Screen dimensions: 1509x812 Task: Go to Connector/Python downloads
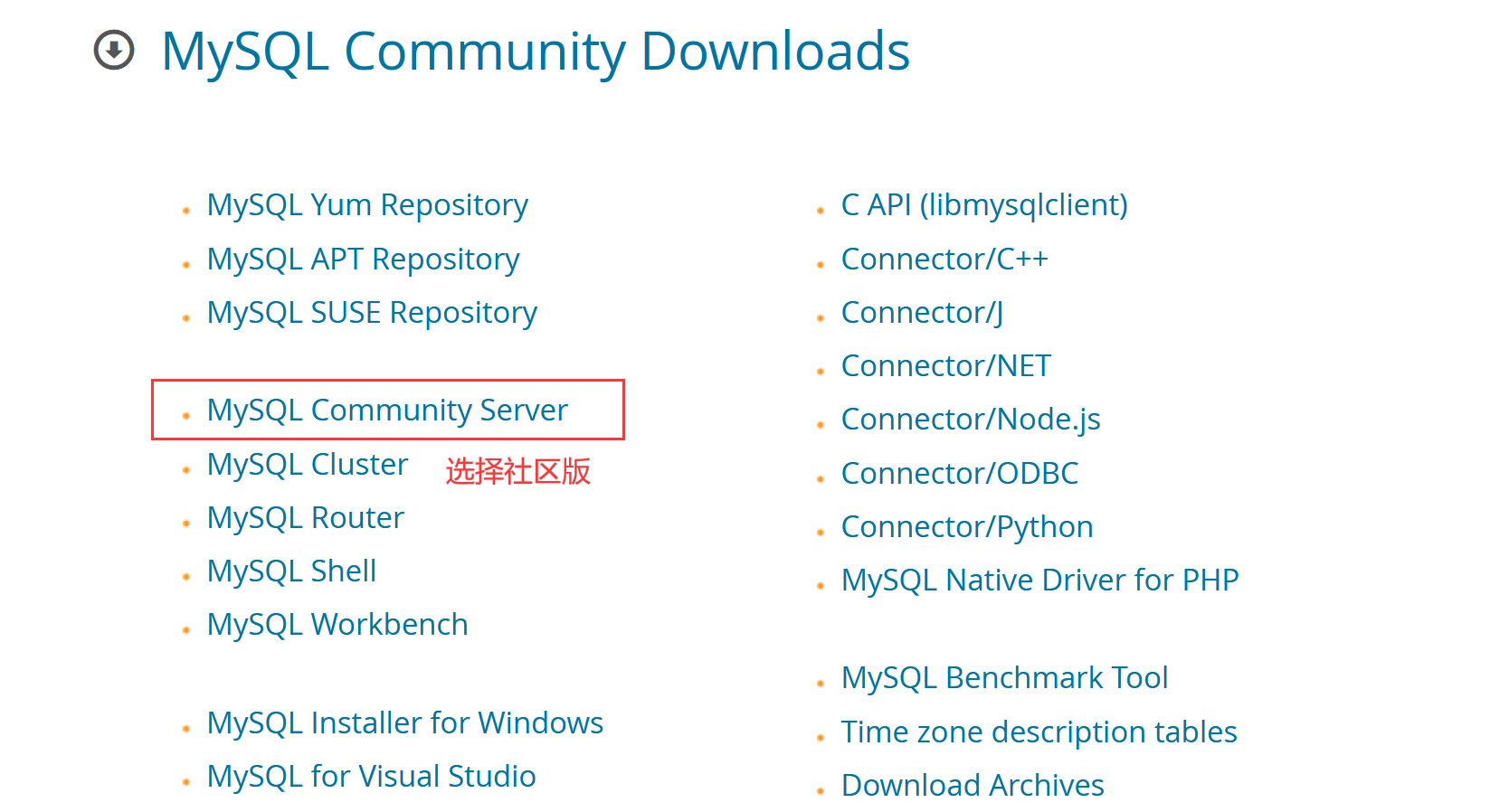967,527
